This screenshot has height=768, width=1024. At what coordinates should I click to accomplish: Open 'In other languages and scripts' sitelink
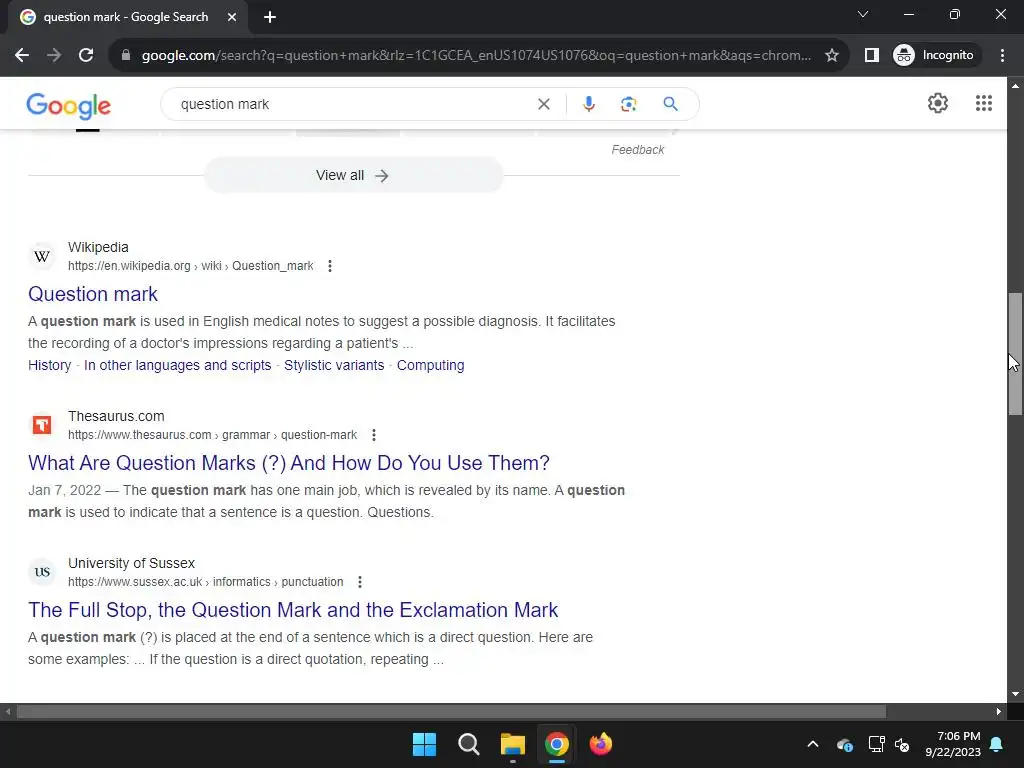[x=178, y=366]
